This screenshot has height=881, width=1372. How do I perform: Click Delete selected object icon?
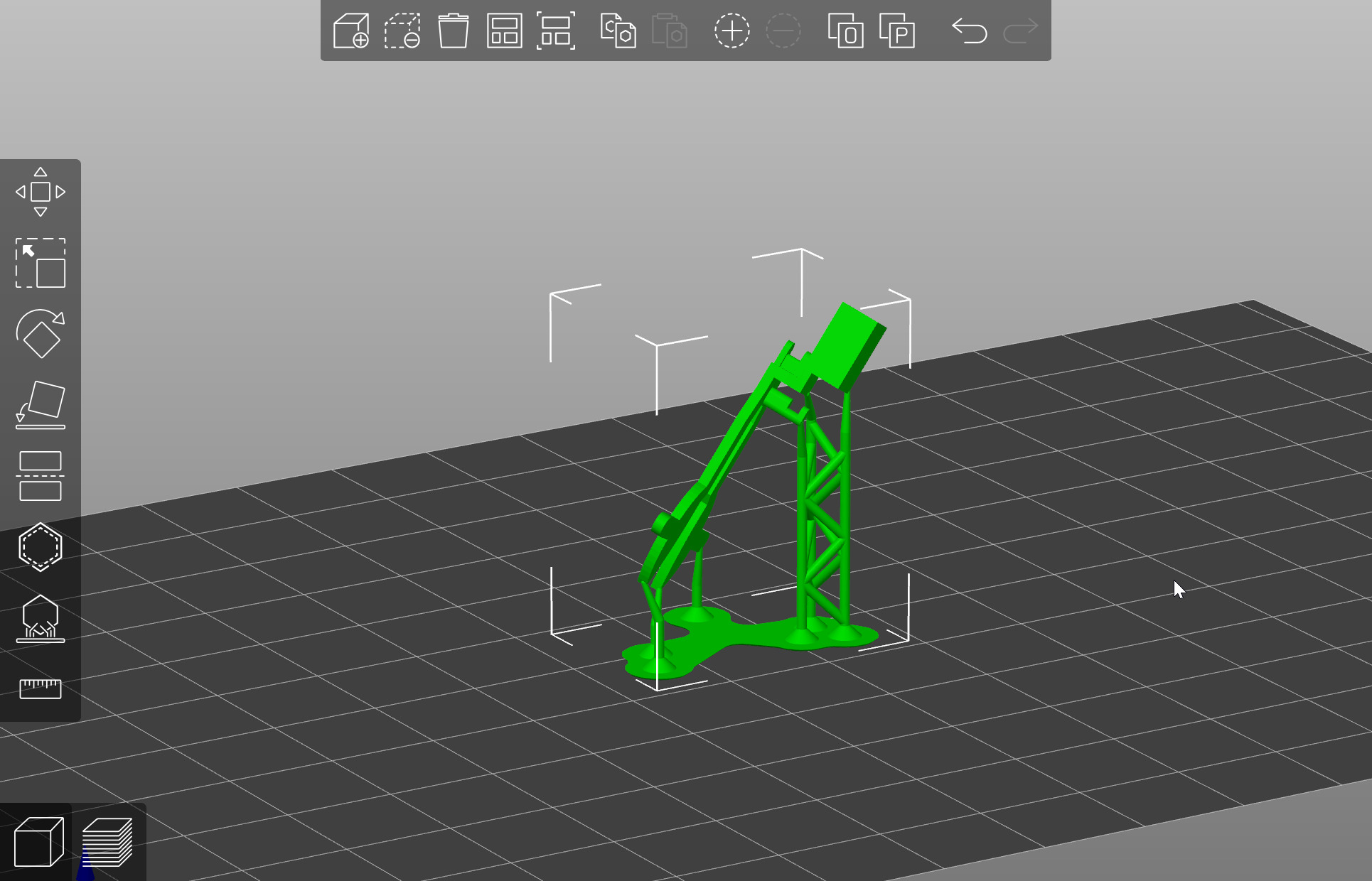(402, 31)
